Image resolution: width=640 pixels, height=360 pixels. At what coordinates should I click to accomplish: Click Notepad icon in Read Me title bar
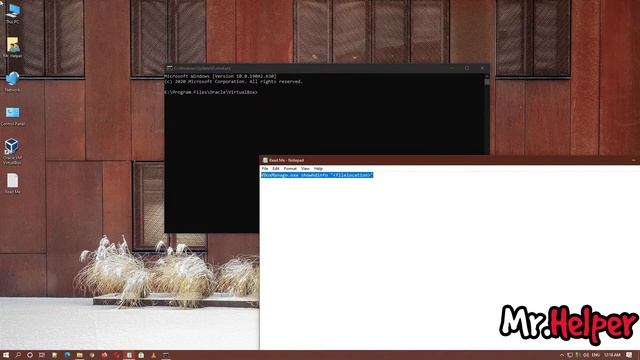[x=265, y=160]
